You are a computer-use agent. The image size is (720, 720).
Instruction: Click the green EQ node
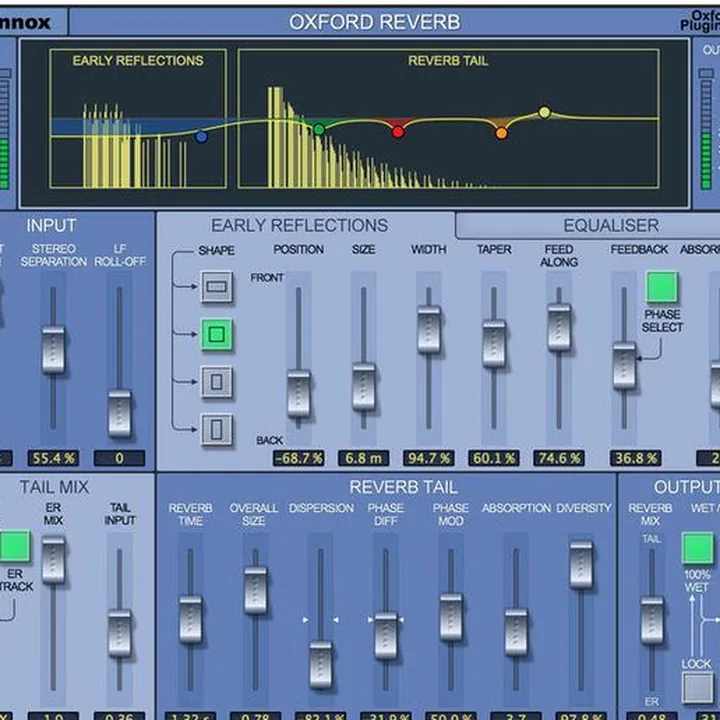[319, 129]
